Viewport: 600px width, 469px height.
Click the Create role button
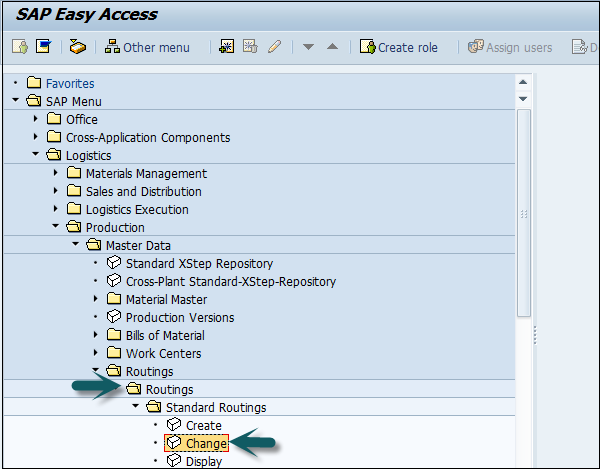pos(399,47)
